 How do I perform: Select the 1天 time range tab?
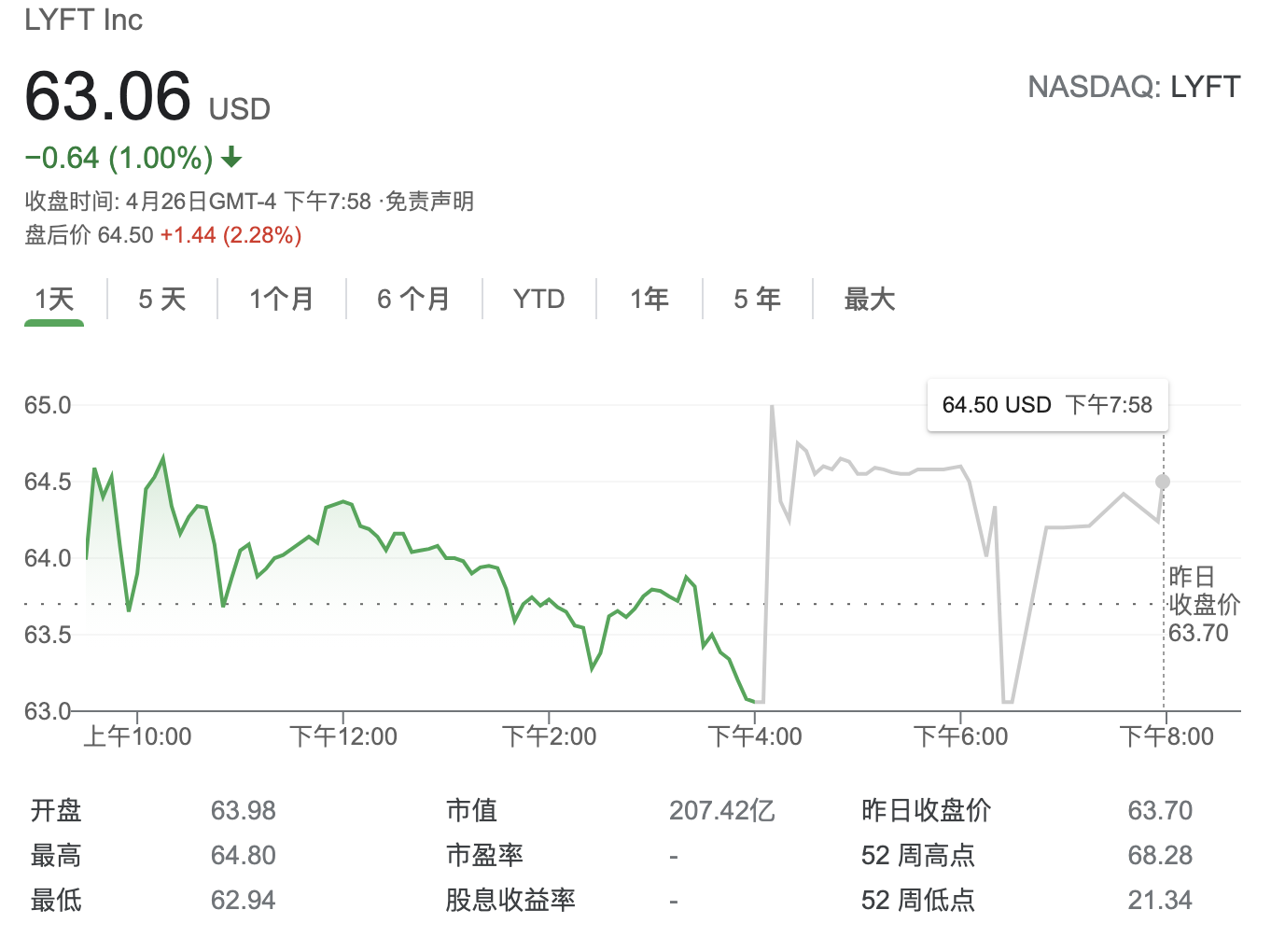click(54, 300)
